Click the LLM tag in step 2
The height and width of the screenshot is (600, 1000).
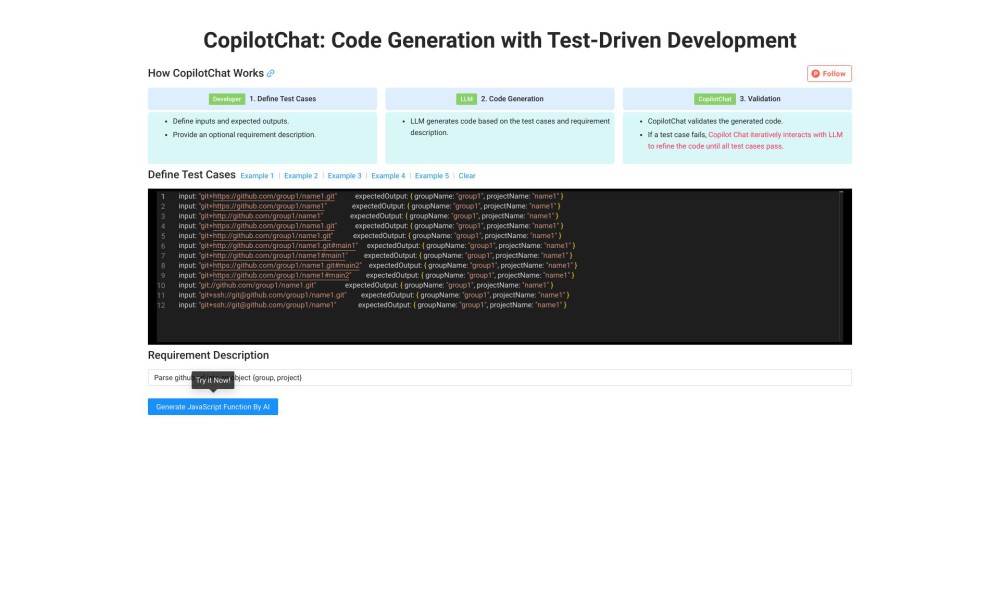point(466,99)
